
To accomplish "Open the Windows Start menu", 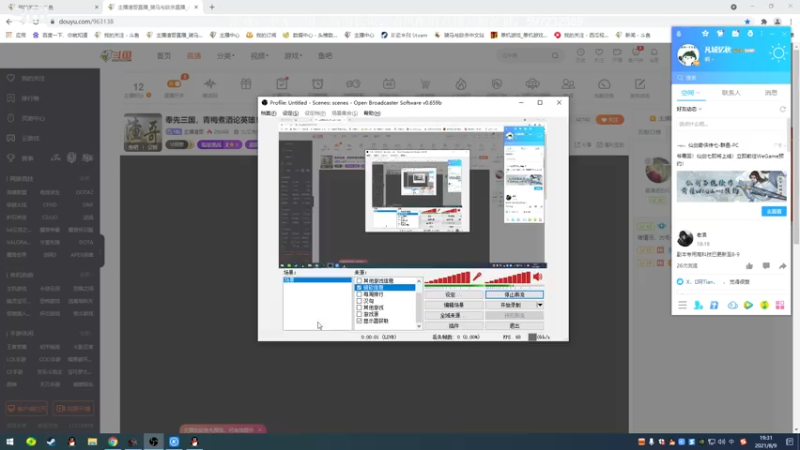I will (x=10, y=441).
